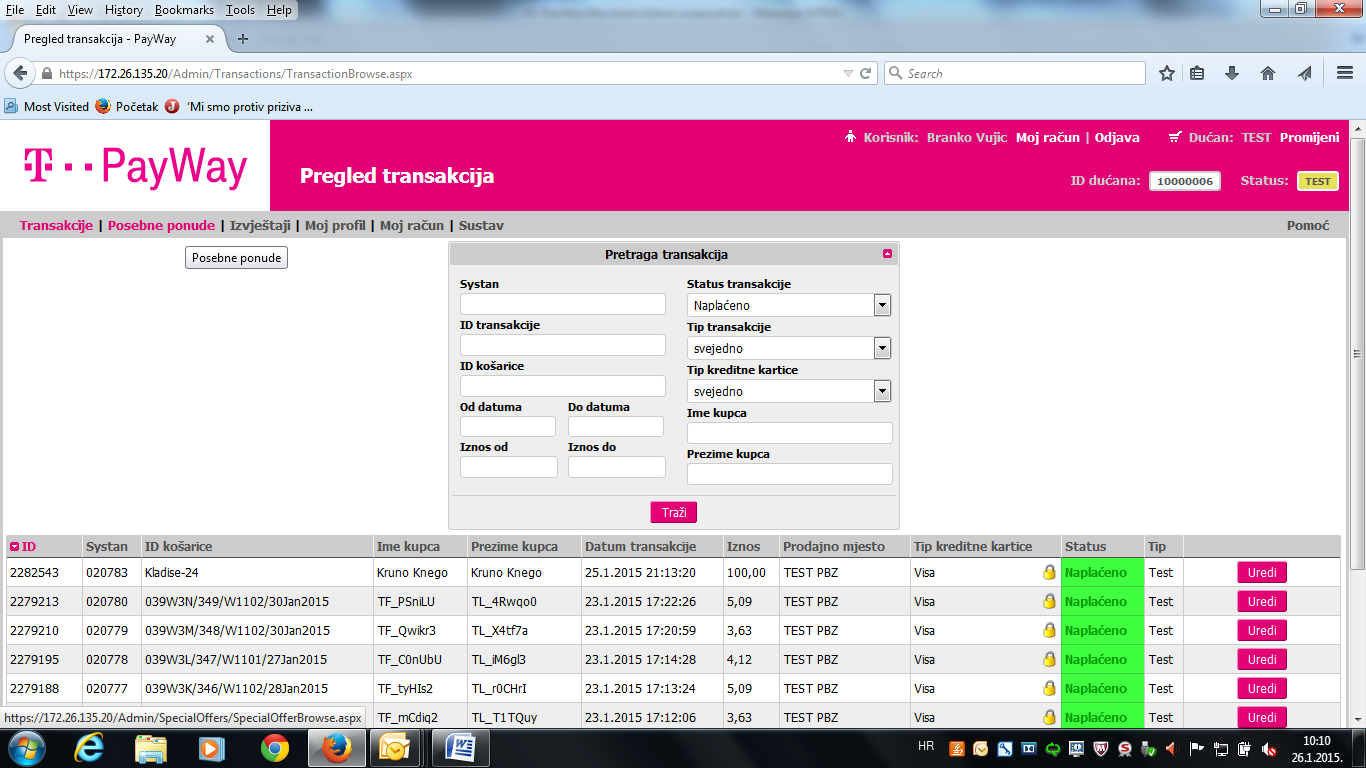Open new browser tab with plus icon
The height and width of the screenshot is (768, 1366).
click(242, 39)
